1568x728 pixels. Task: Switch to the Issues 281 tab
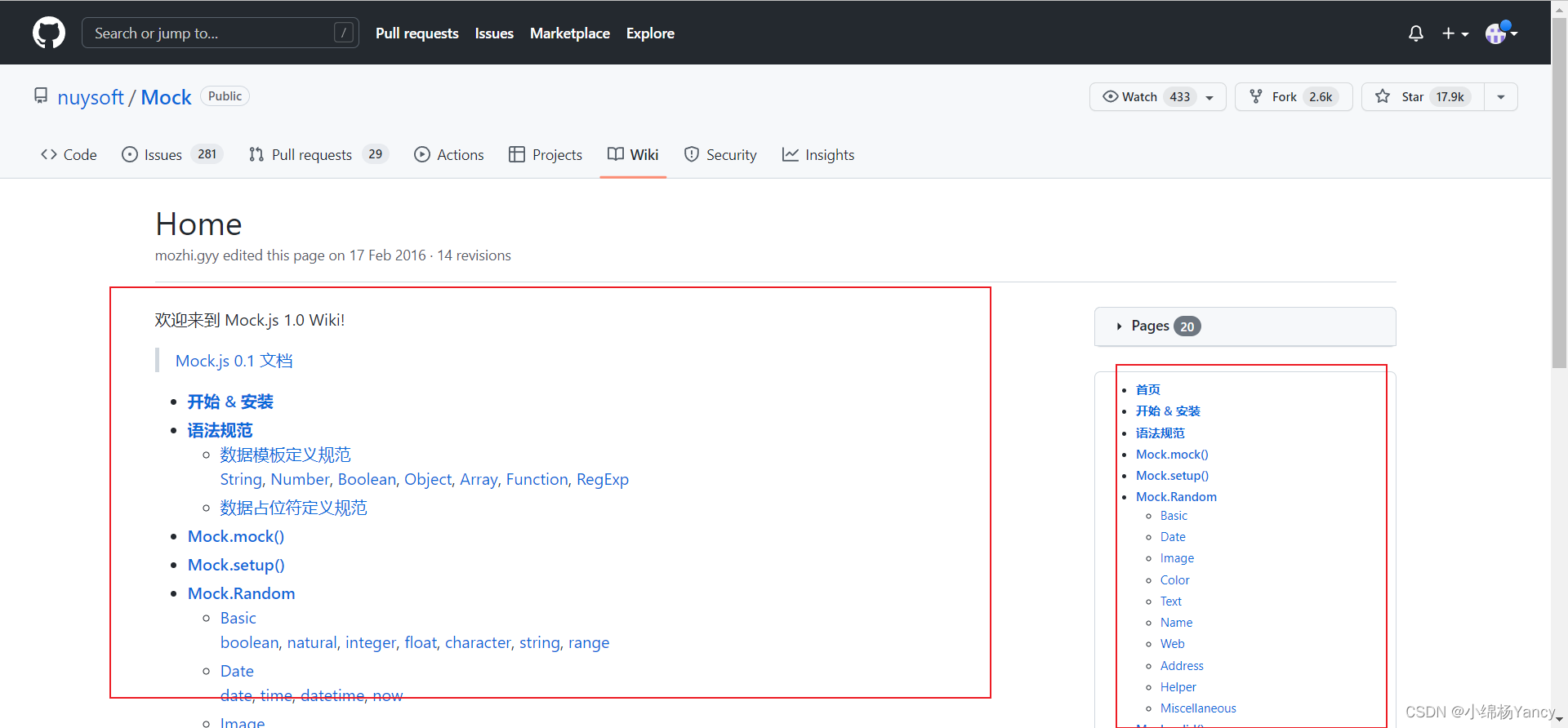(x=172, y=154)
